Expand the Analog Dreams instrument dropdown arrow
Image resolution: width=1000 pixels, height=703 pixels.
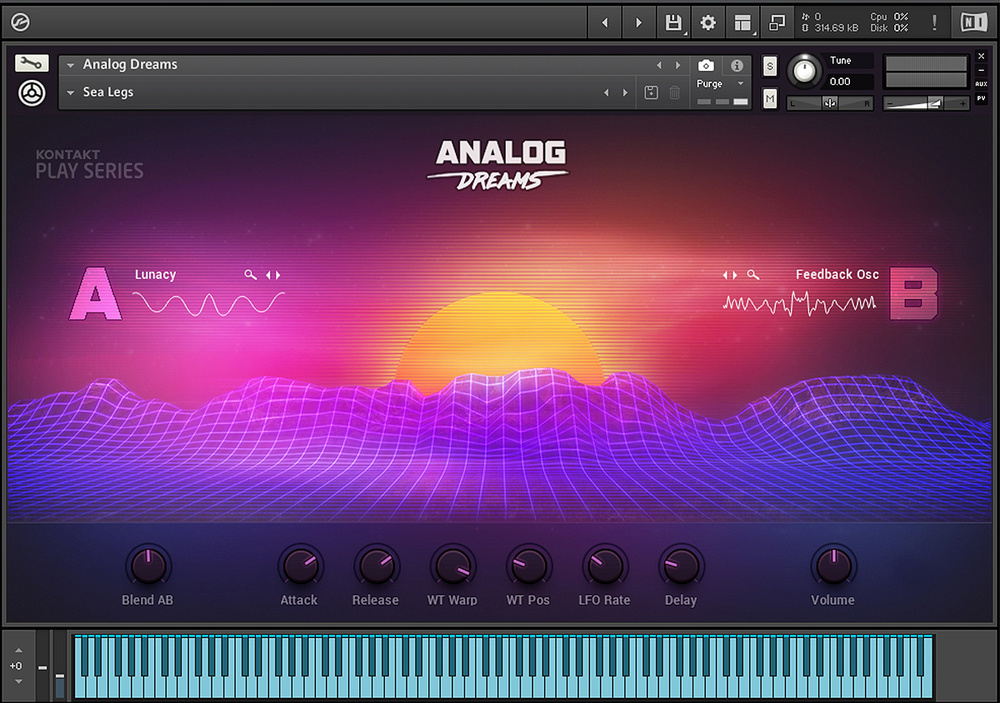pos(71,65)
